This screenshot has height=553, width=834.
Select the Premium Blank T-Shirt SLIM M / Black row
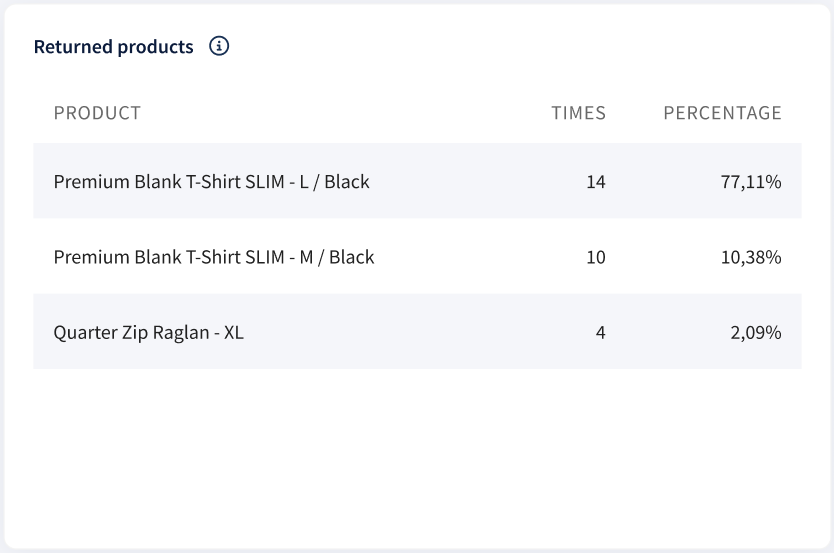point(417,256)
